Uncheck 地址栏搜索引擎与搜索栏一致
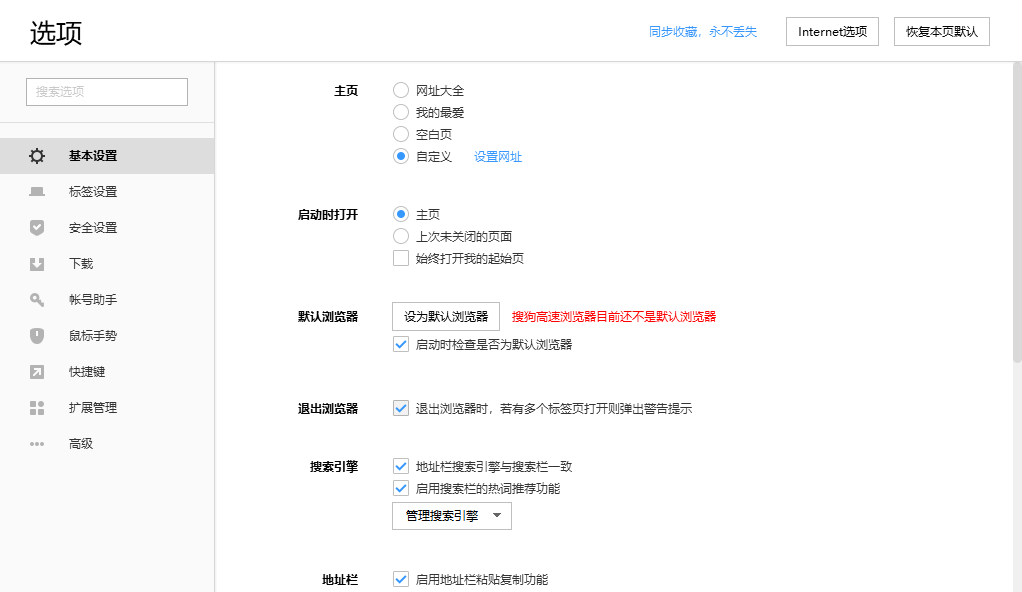This screenshot has width=1022, height=592. click(x=401, y=466)
